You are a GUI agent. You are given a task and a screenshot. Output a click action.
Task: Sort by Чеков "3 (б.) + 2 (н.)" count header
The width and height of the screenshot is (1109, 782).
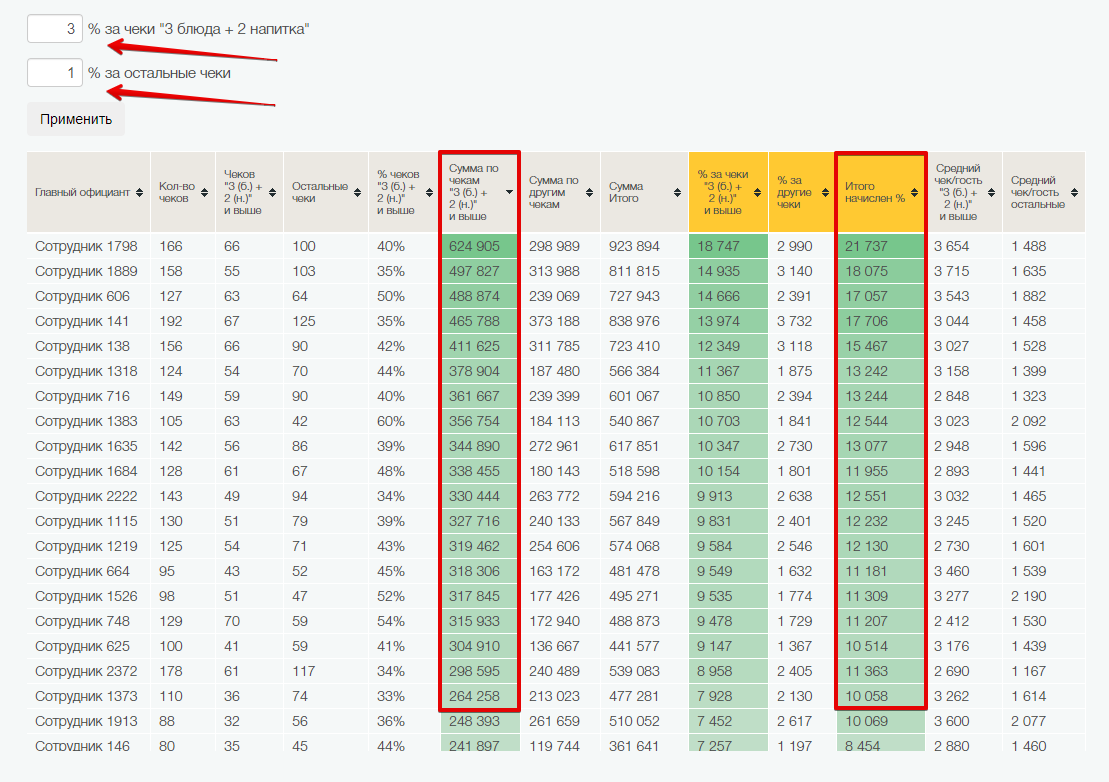coord(273,192)
